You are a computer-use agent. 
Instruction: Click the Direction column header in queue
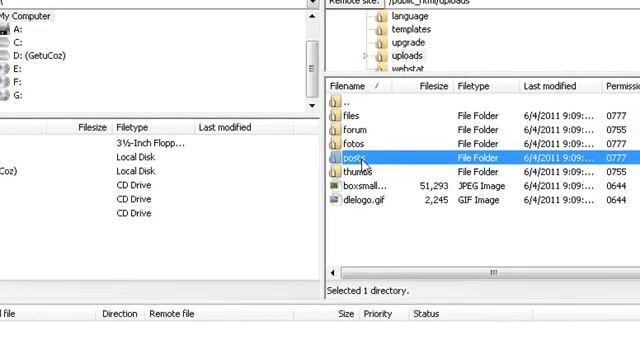click(120, 314)
